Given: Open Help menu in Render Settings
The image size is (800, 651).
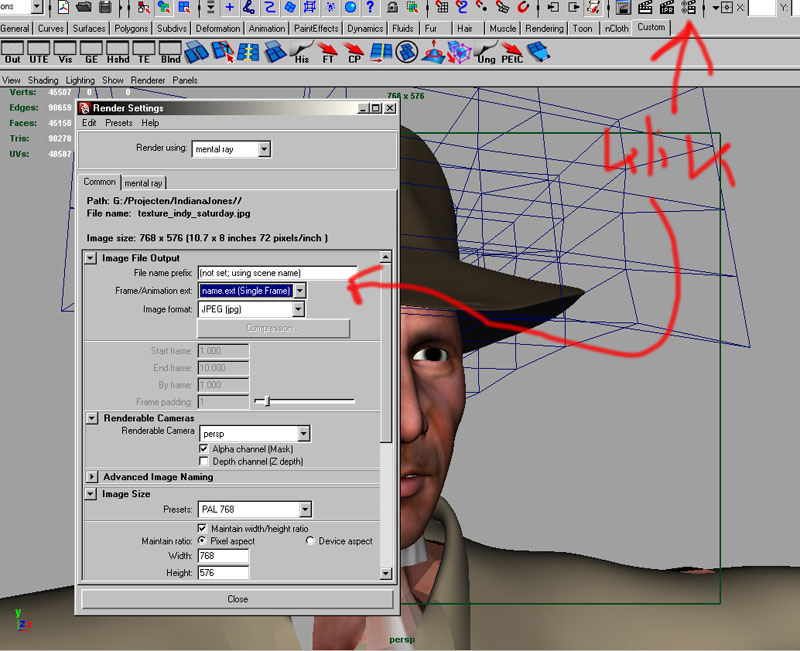Looking at the screenshot, I should pos(150,122).
